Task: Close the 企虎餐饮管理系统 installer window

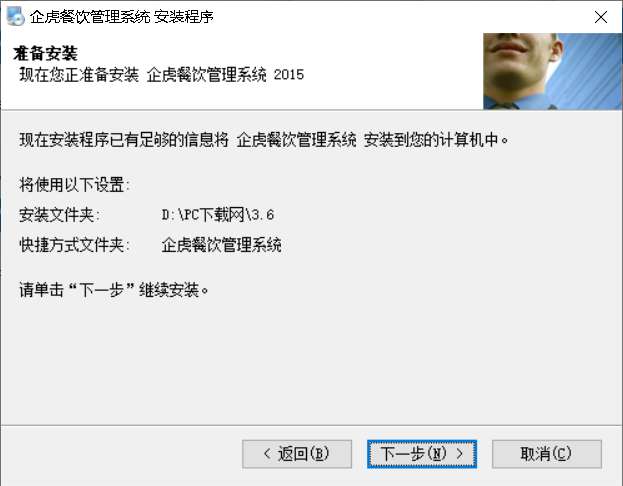Action: (x=600, y=17)
